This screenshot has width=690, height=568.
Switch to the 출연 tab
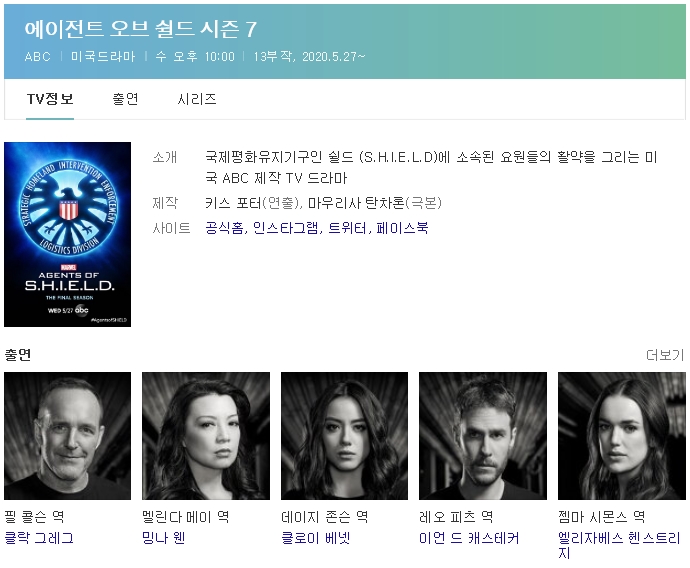125,99
